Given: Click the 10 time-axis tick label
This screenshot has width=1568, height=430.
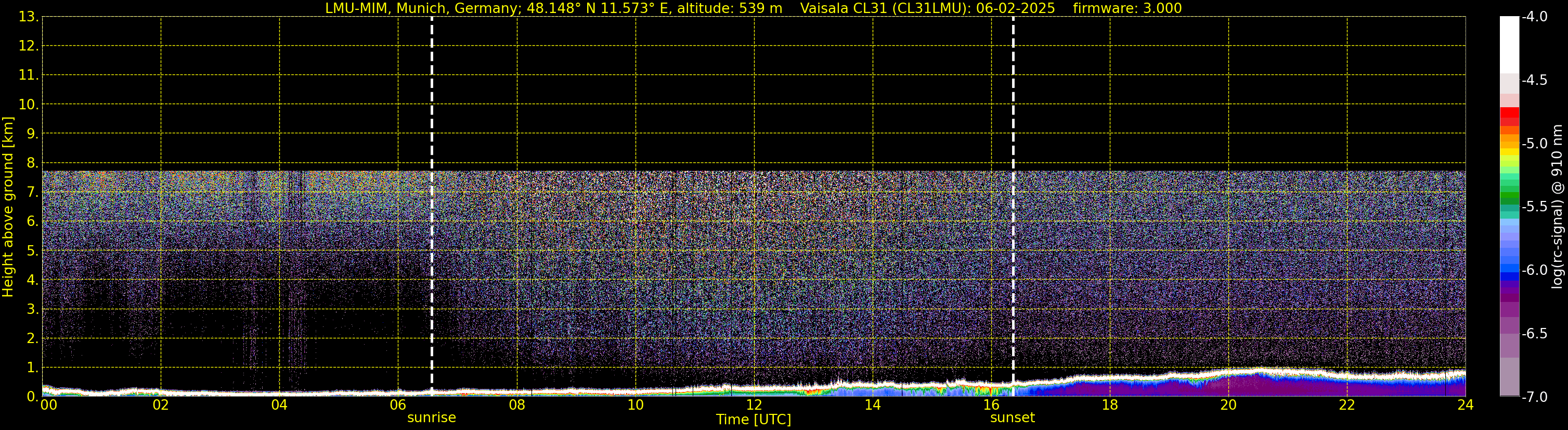Looking at the screenshot, I should pos(636,406).
